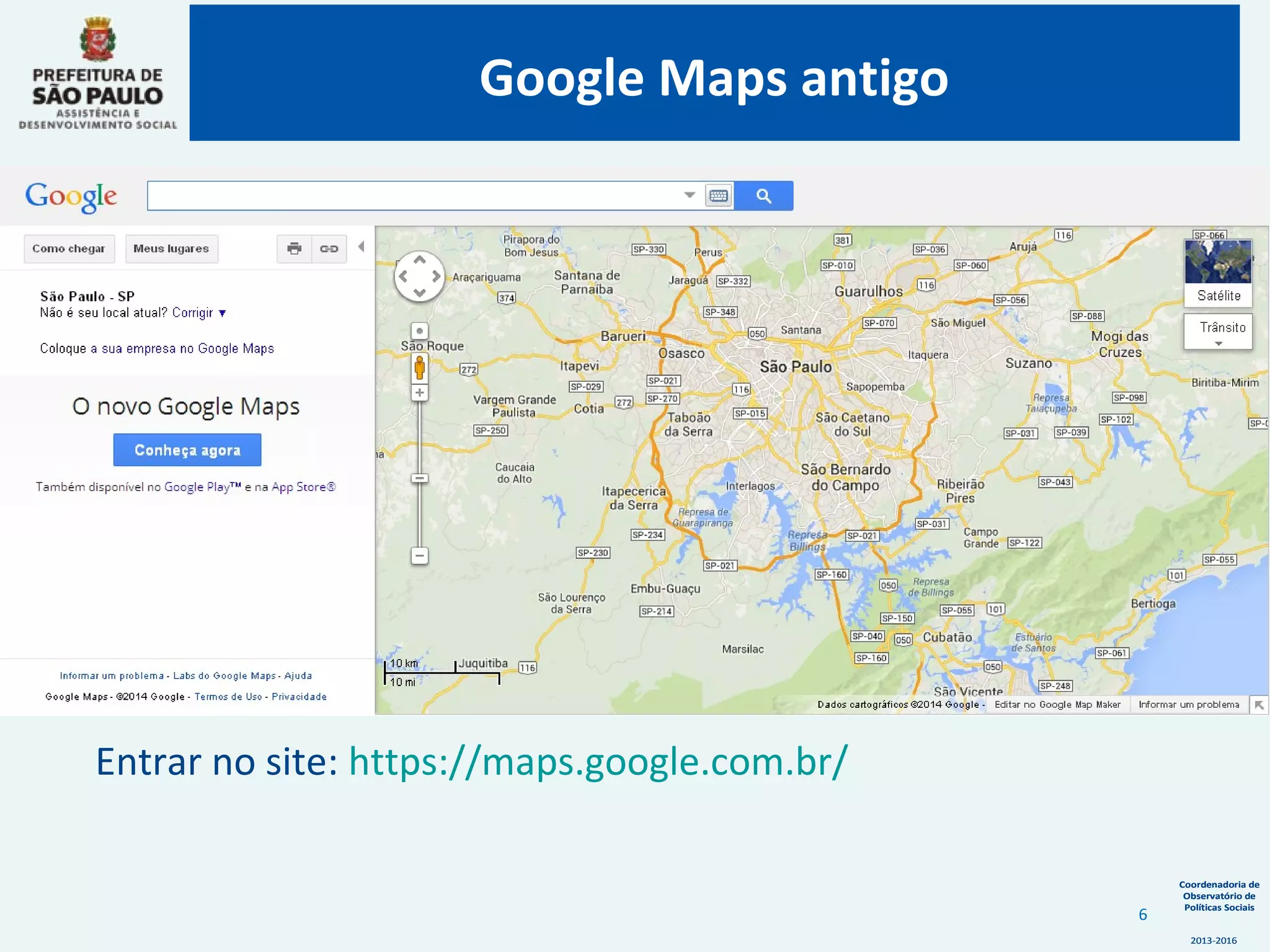Click the São Paulo city label
The height and width of the screenshot is (952, 1270).
796,367
